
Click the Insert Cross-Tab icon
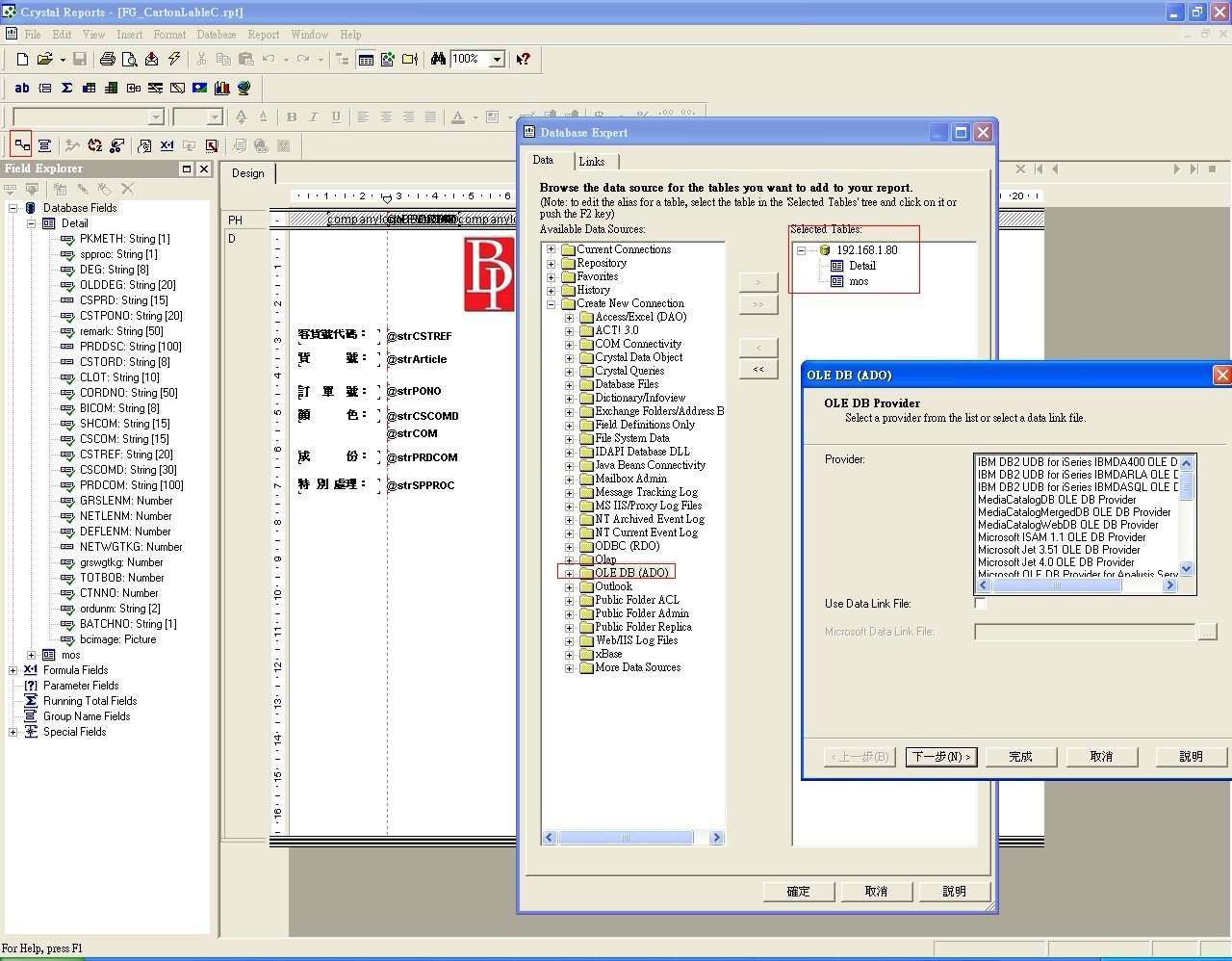pyautogui.click(x=89, y=88)
